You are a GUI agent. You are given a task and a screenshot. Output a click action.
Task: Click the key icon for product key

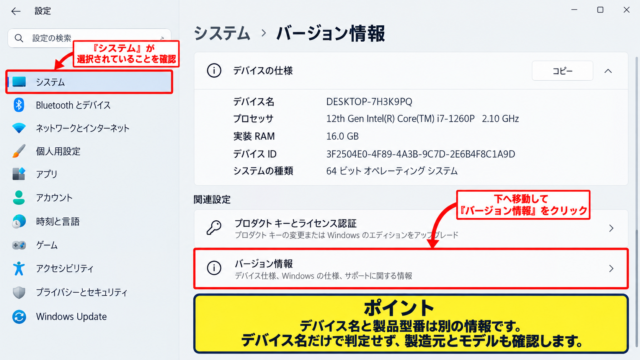tap(214, 228)
